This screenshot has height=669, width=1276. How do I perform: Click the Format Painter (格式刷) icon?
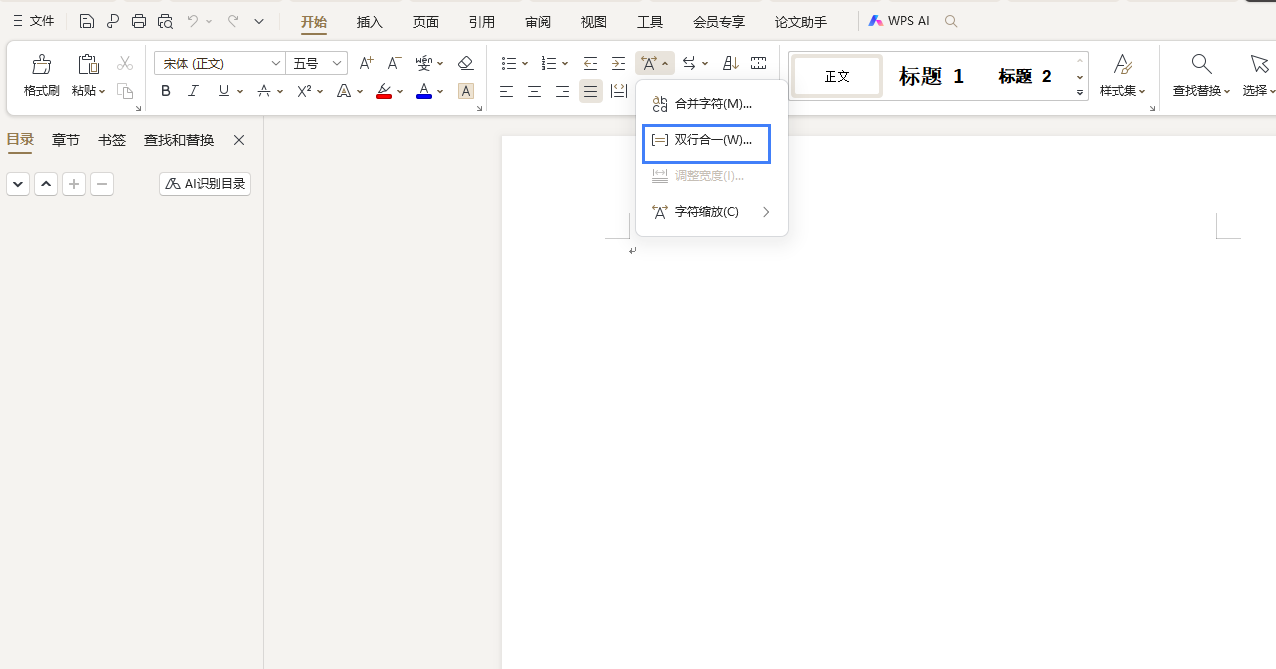(x=42, y=65)
